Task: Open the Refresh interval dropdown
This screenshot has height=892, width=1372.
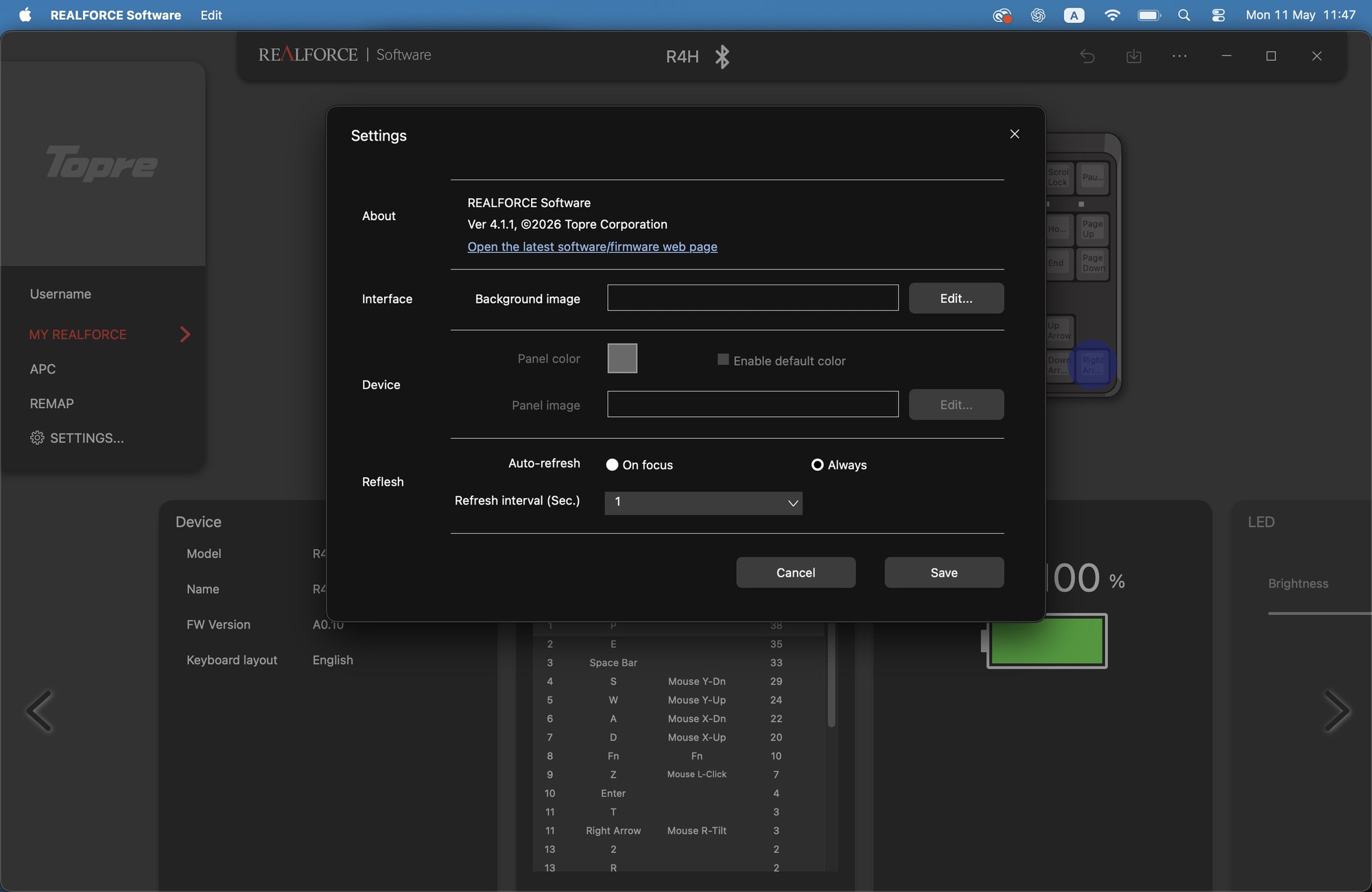Action: 703,503
